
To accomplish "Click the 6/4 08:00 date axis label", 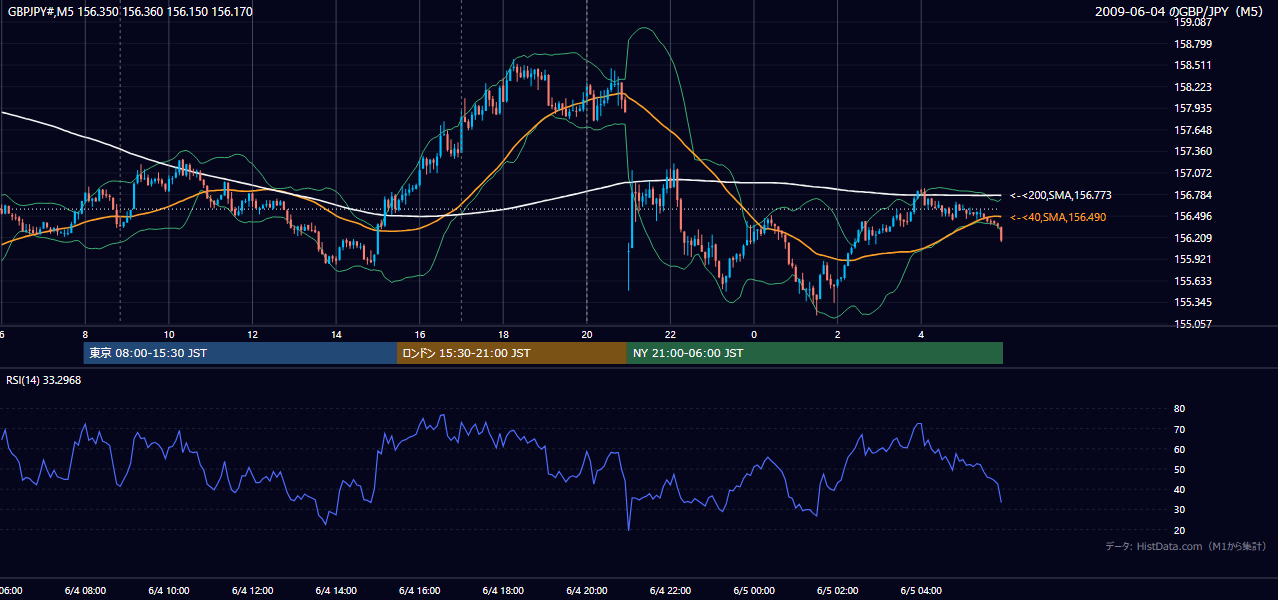I will tap(86, 591).
